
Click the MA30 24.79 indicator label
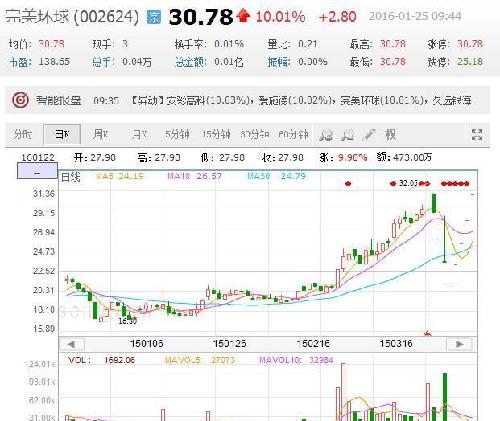point(276,176)
